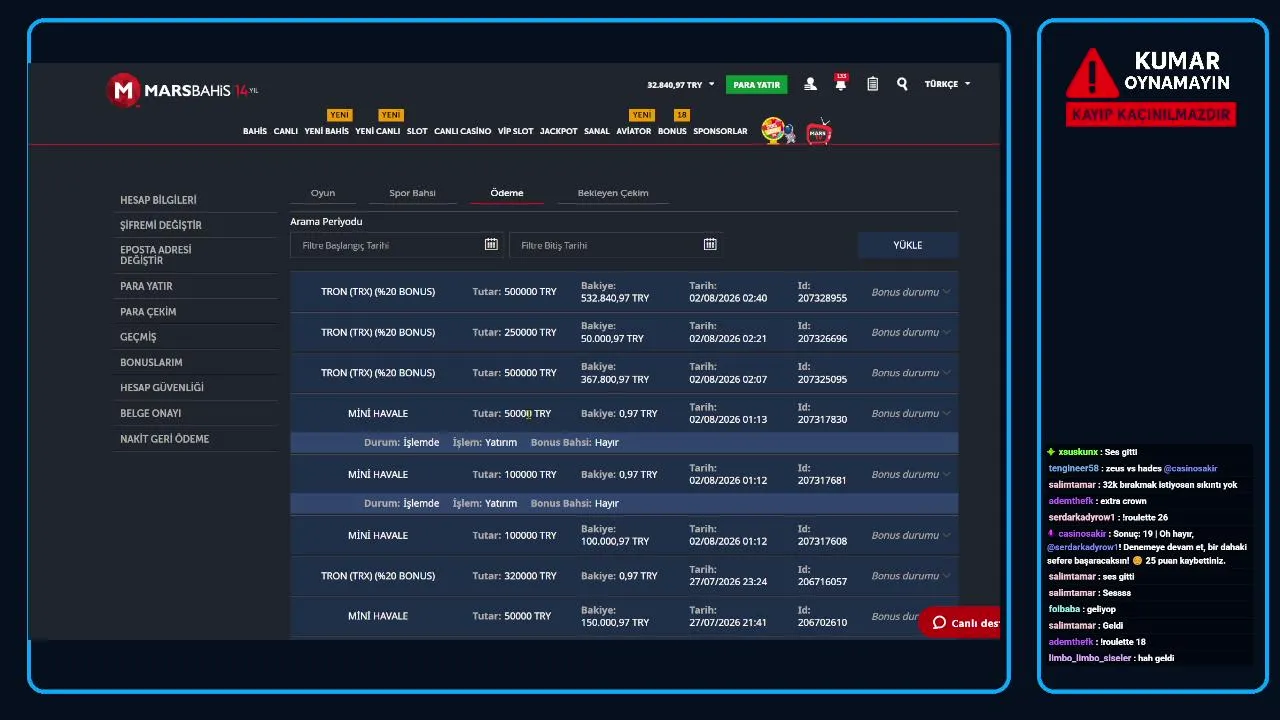Click chat username xsuskunx
Viewport: 1280px width, 720px height.
[x=1078, y=452]
